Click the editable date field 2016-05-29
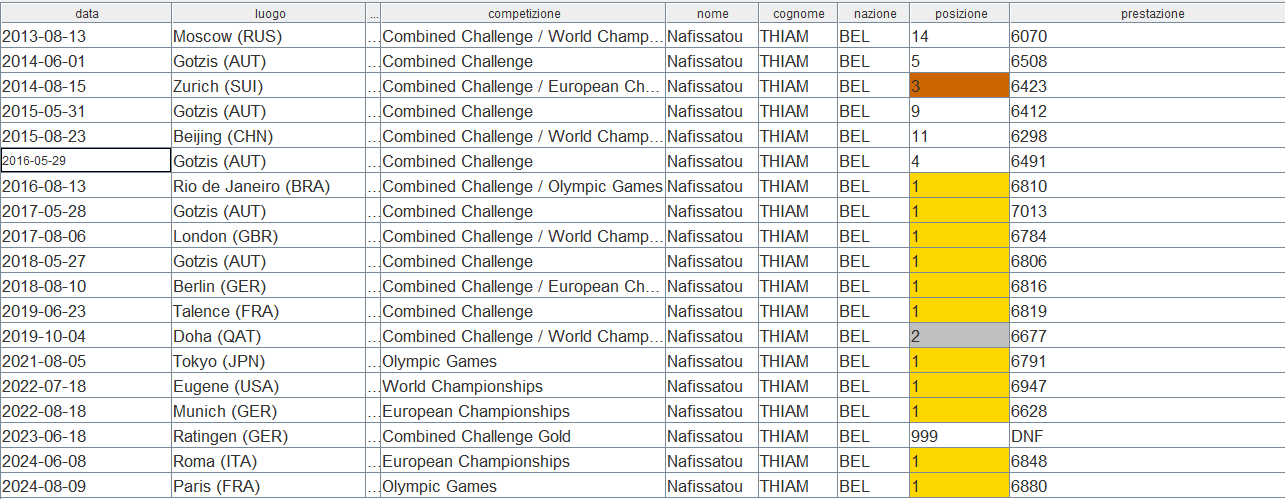This screenshot has height=499, width=1285. [x=86, y=161]
